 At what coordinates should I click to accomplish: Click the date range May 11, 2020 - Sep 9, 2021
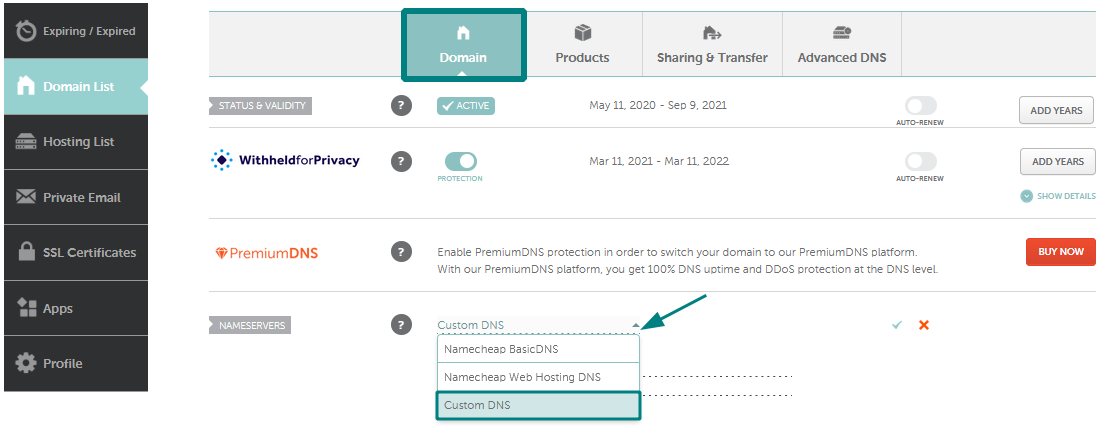click(x=658, y=105)
